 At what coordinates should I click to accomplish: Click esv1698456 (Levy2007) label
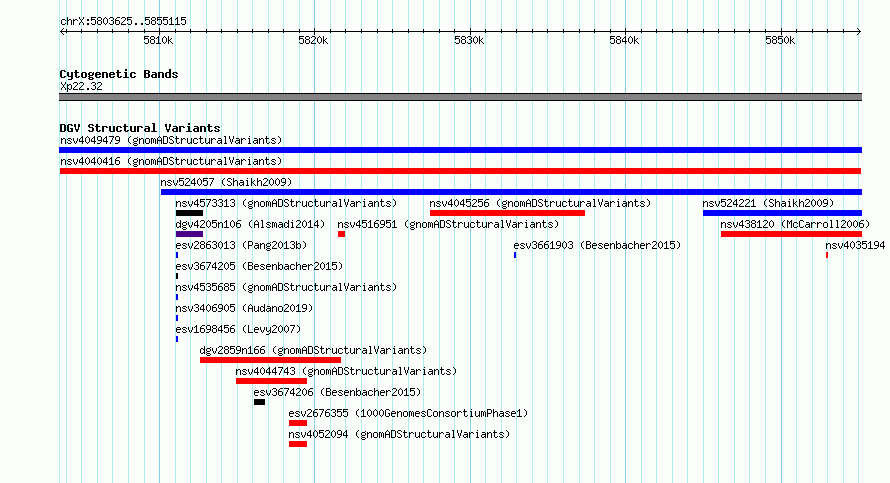pyautogui.click(x=238, y=329)
